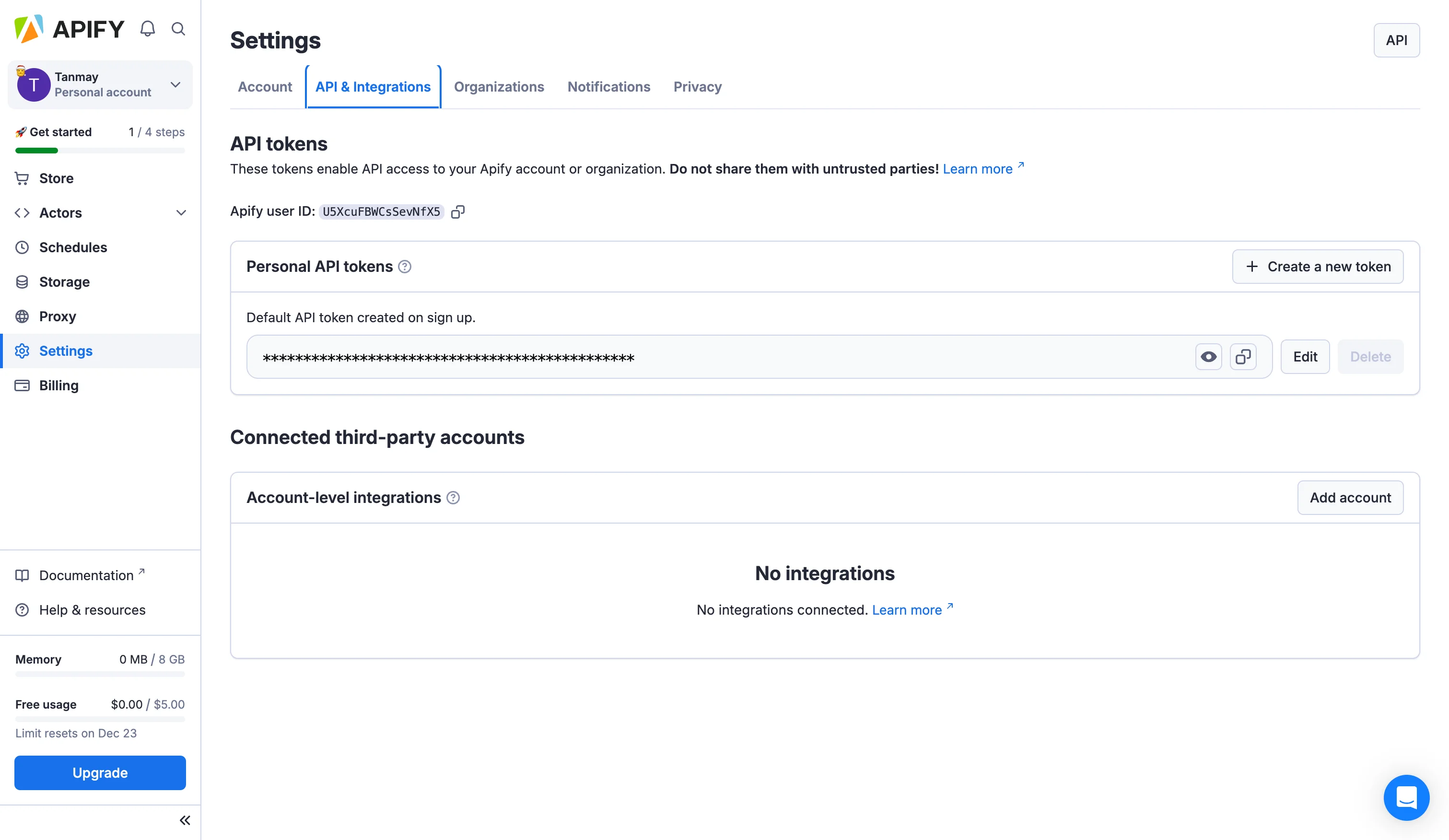Image resolution: width=1449 pixels, height=840 pixels.
Task: Click Account-level integrations help icon
Action: [x=453, y=498]
